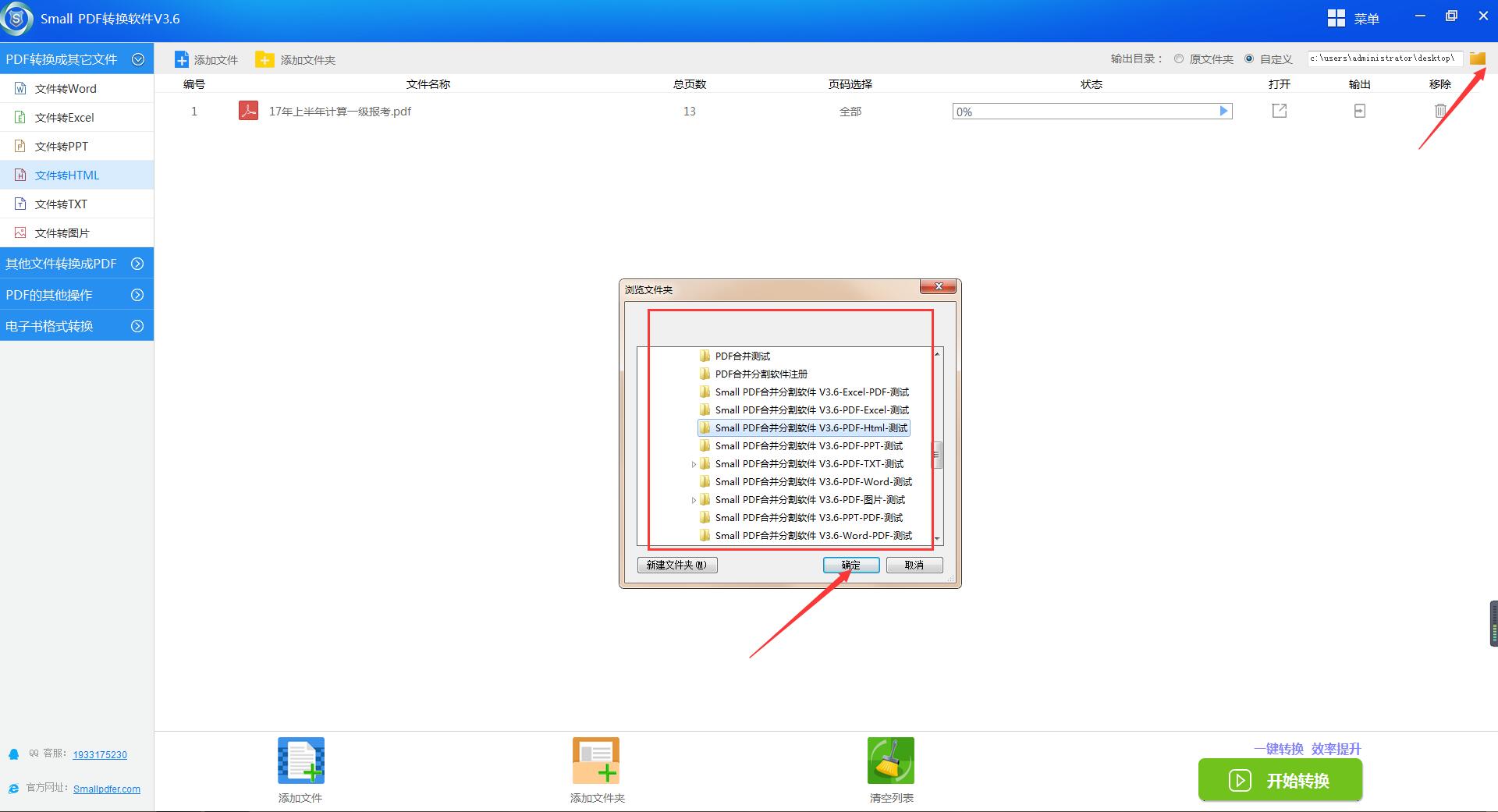This screenshot has width=1498, height=812.
Task: Click the Excel file icon in sidebar
Action: (20, 117)
